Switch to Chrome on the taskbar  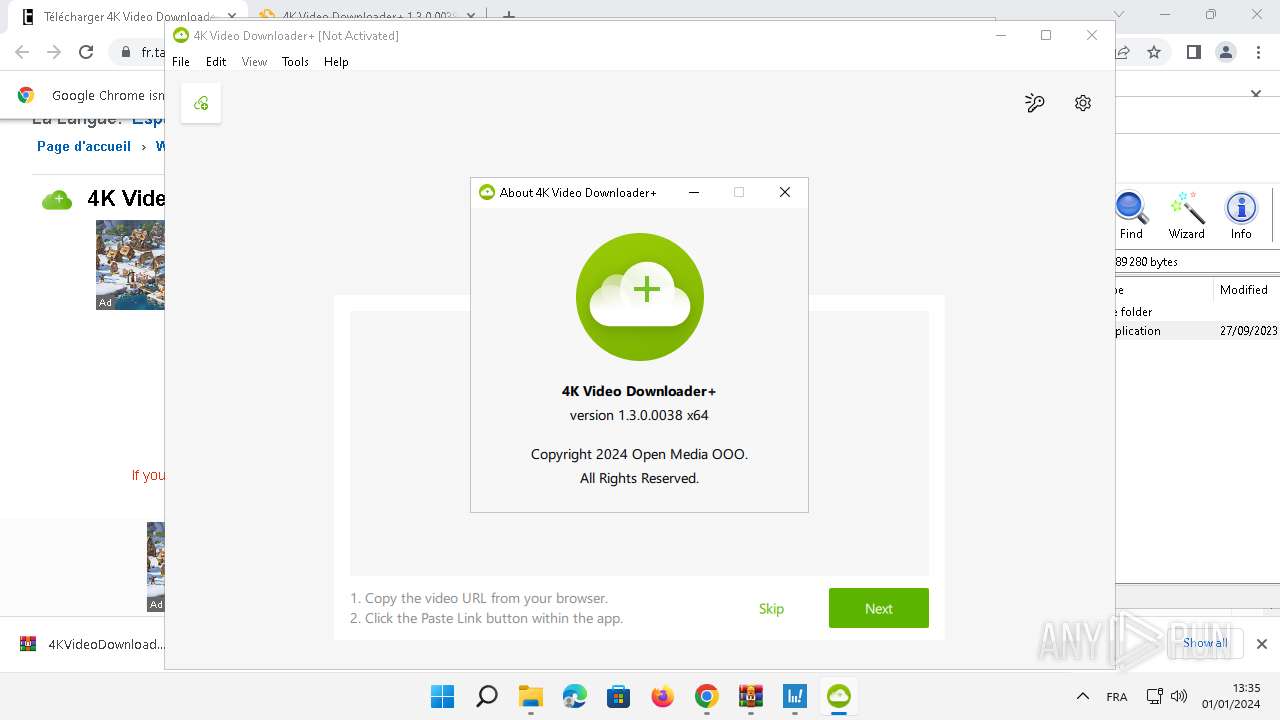click(x=706, y=696)
